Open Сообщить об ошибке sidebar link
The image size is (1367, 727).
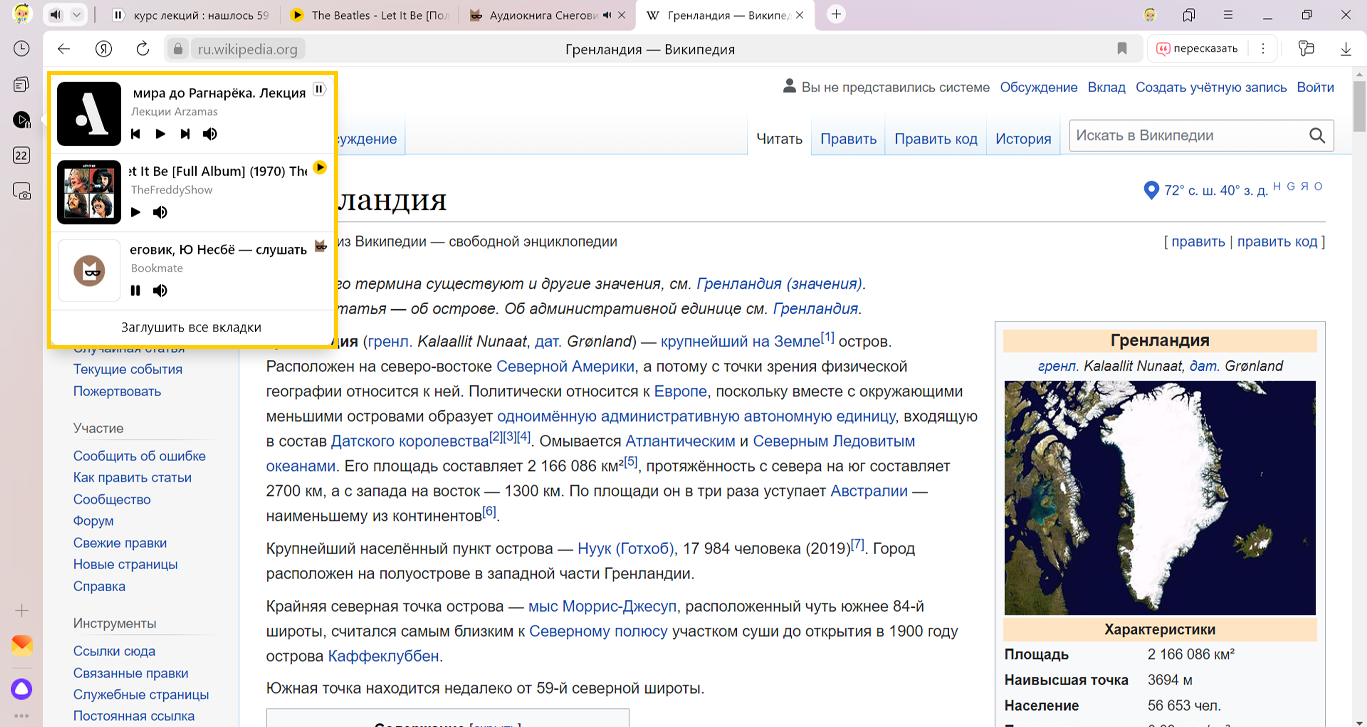point(139,456)
